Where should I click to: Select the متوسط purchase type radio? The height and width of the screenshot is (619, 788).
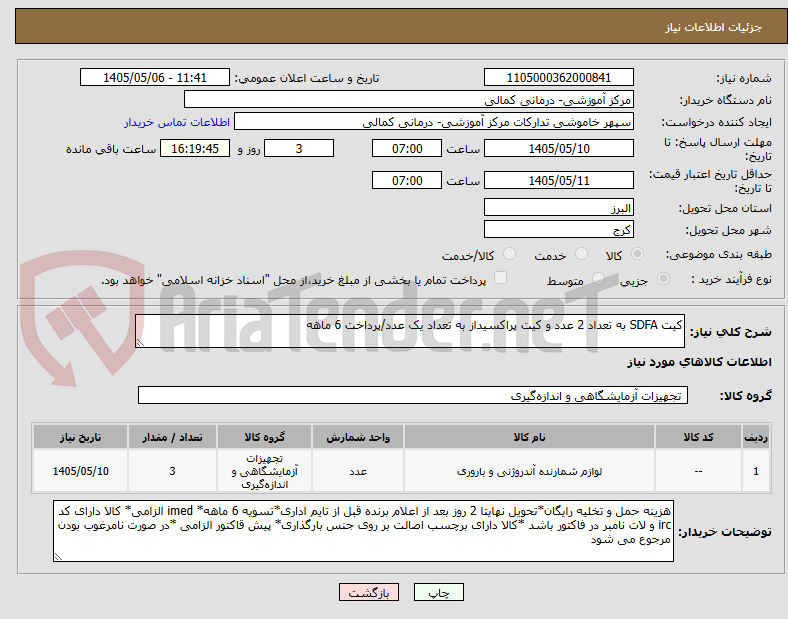598,278
